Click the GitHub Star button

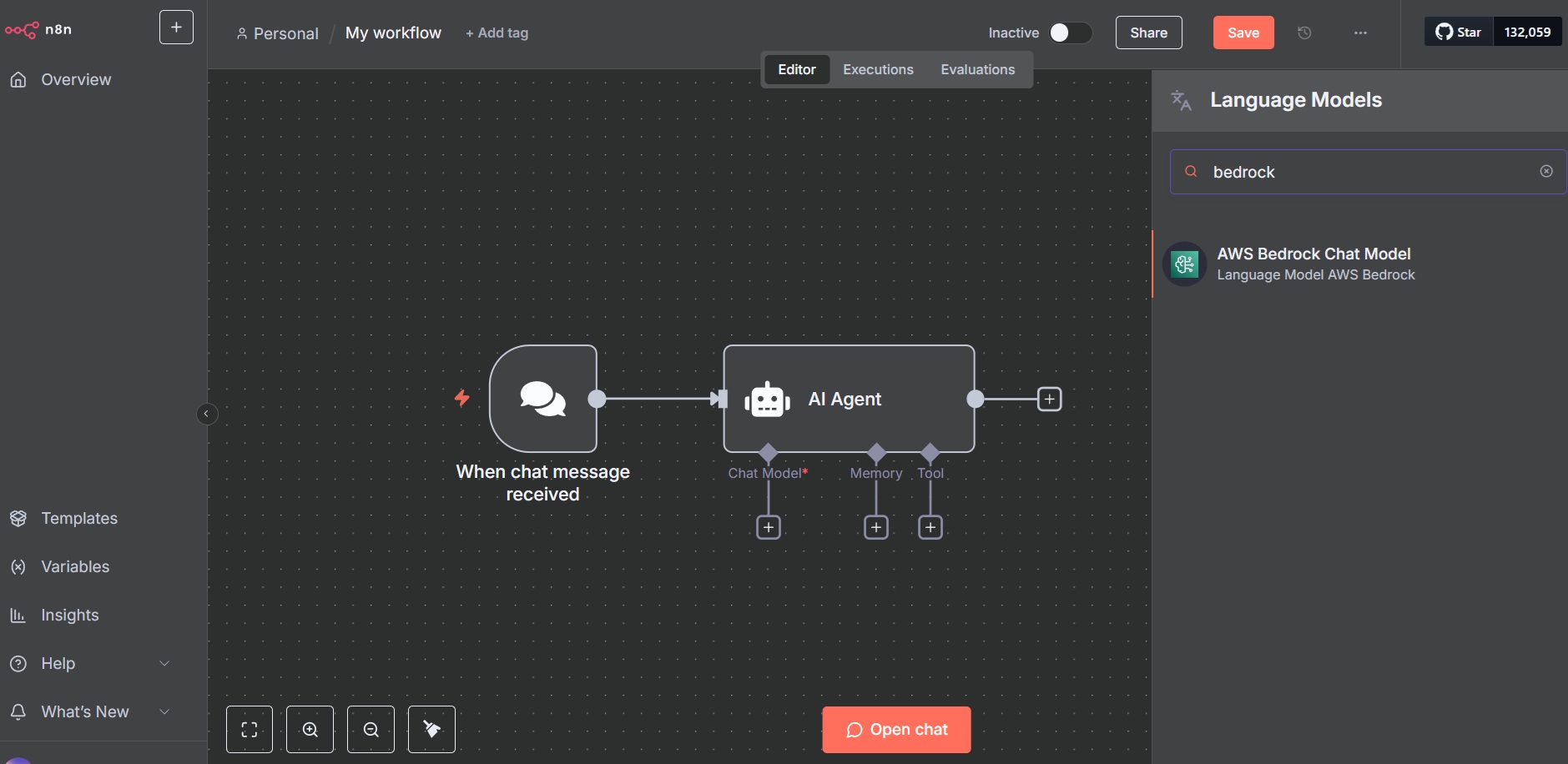point(1459,32)
